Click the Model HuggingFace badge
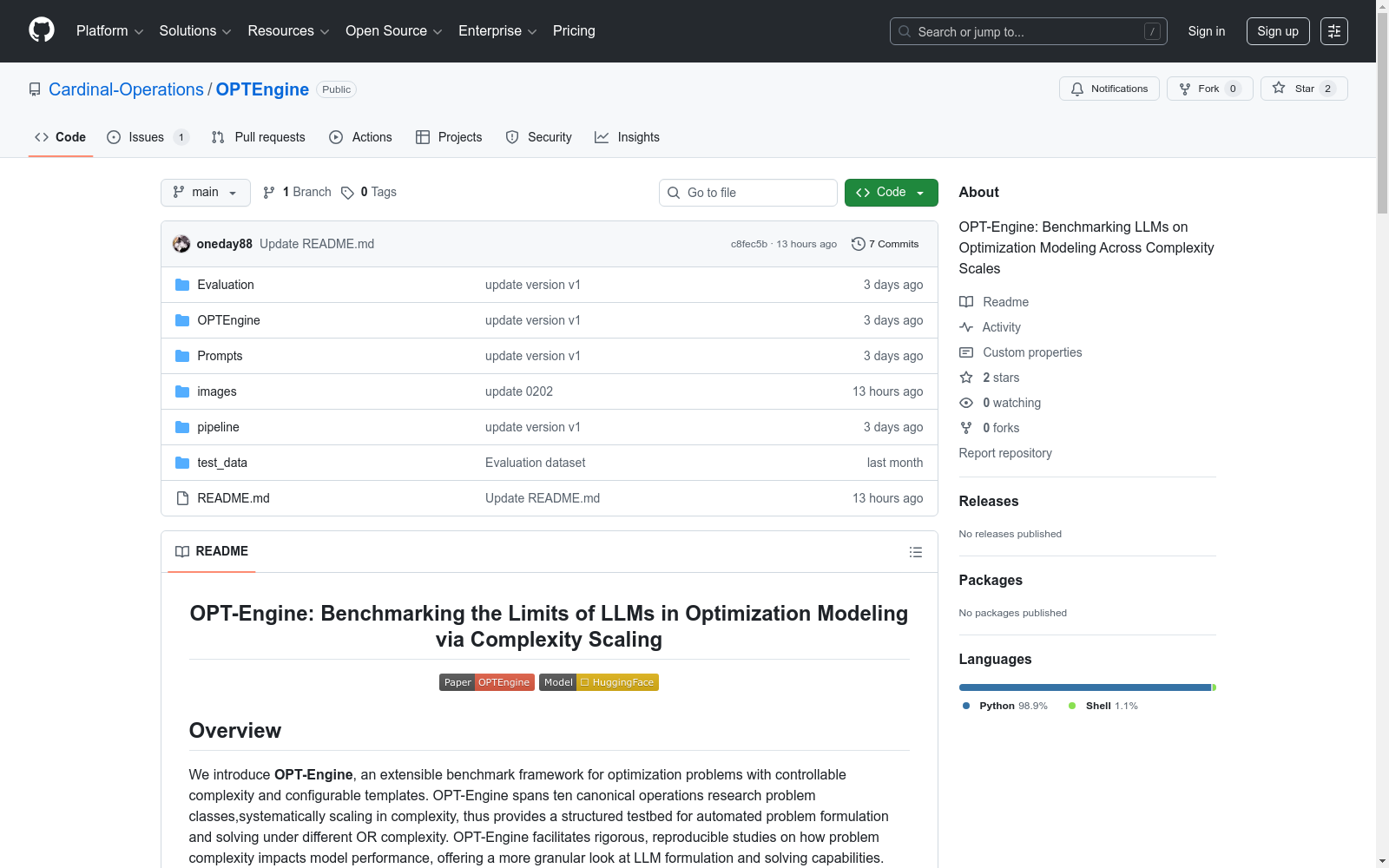Viewport: 1389px width, 868px height. tap(599, 682)
